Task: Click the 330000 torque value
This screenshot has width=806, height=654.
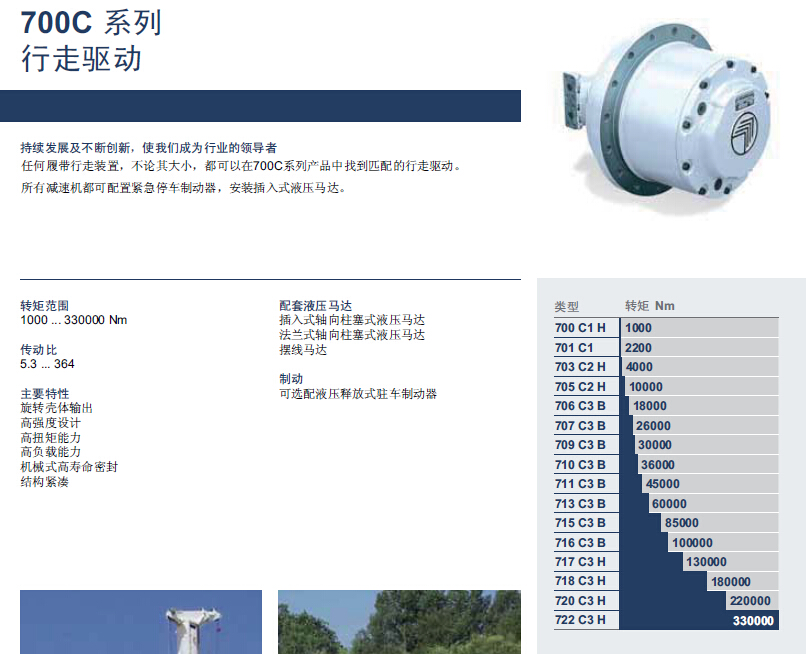Action: point(753,620)
